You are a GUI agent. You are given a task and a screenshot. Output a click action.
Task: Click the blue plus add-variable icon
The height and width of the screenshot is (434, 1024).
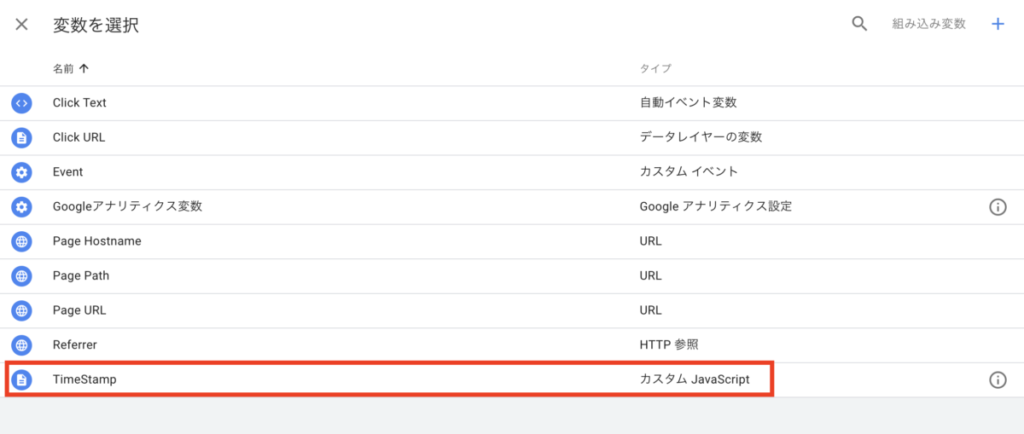pyautogui.click(x=997, y=24)
